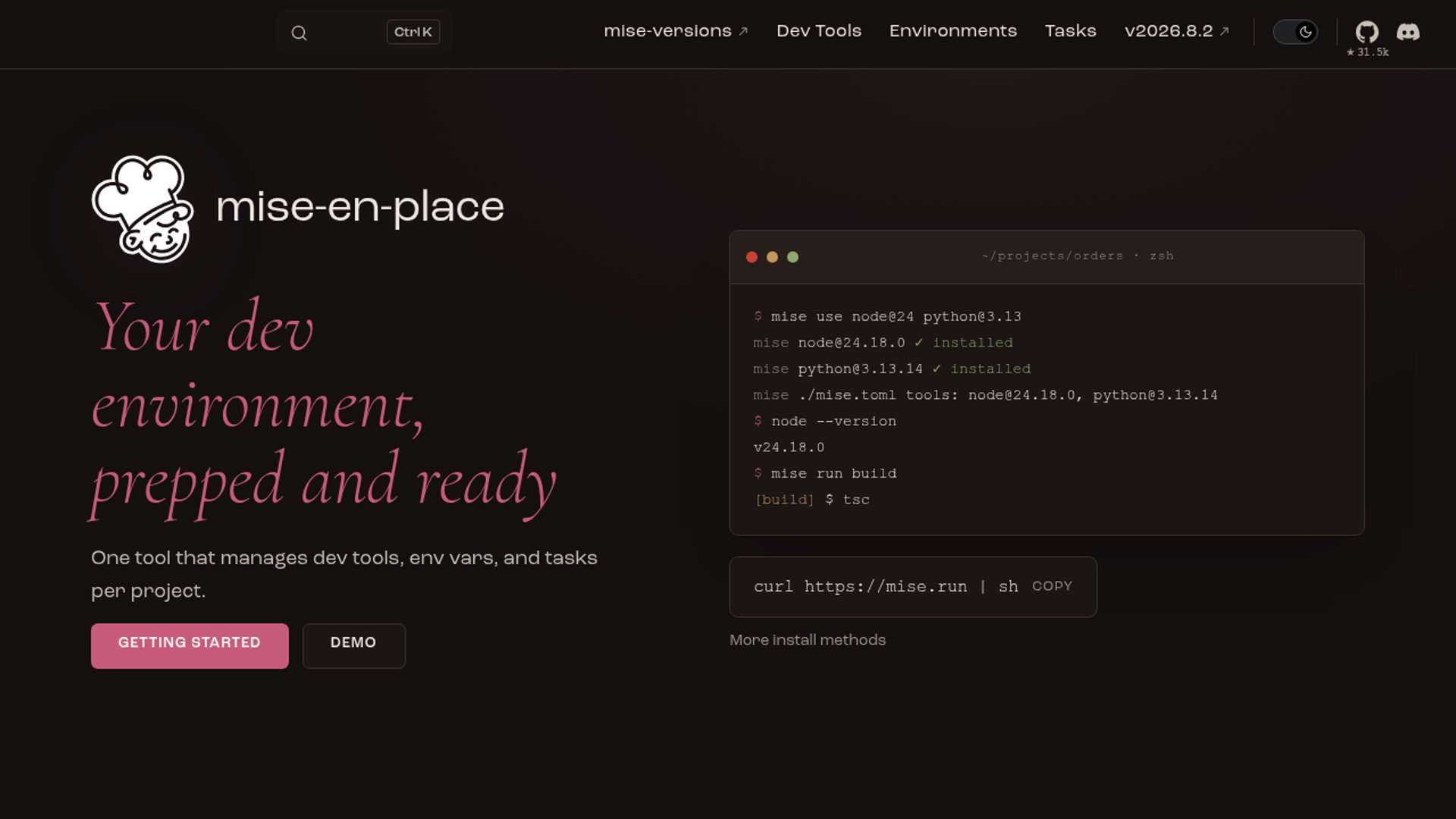Click the "node --version" terminal line
The width and height of the screenshot is (1456, 819).
[825, 421]
